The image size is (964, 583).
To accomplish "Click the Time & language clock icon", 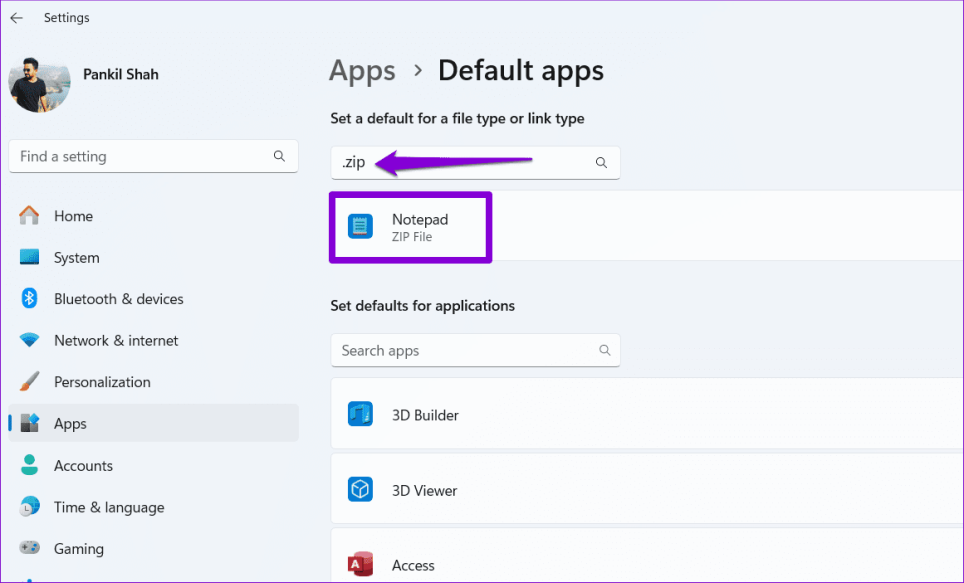I will pos(27,507).
